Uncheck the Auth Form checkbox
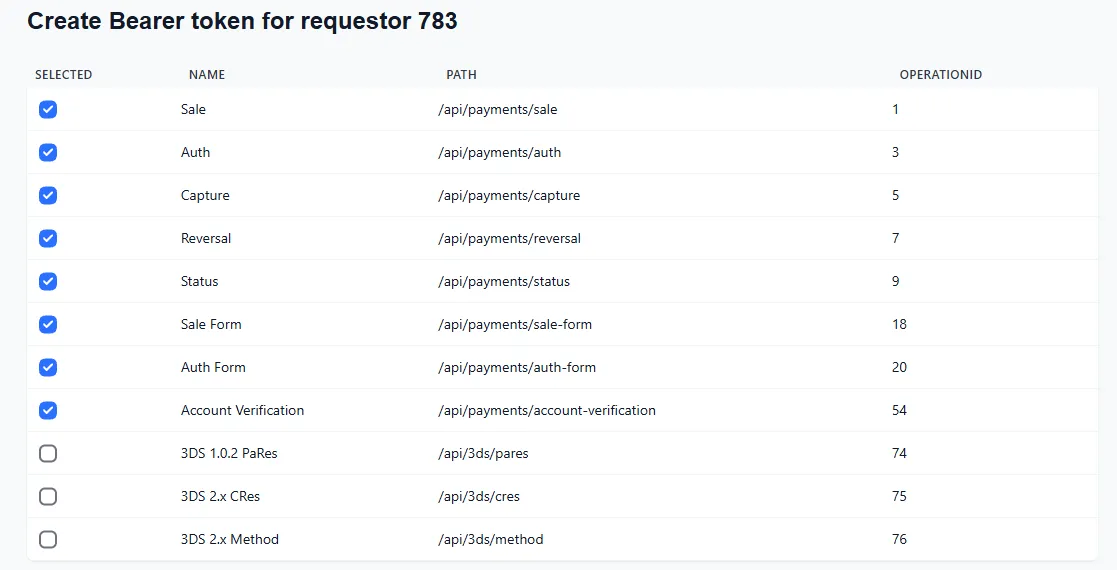This screenshot has width=1117, height=570. pos(48,368)
